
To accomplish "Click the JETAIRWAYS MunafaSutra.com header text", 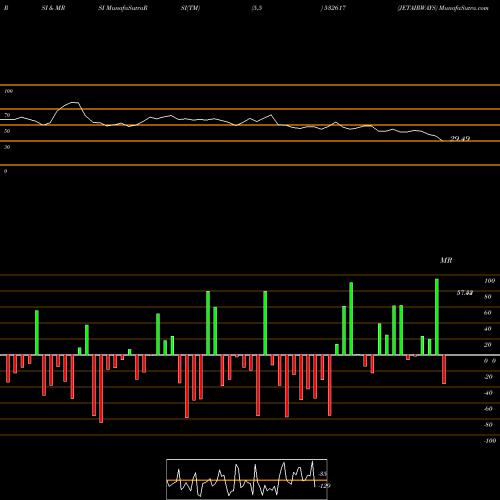I will click(x=443, y=8).
